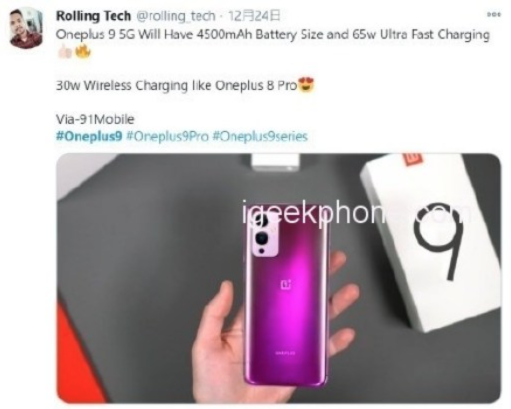Click the phone's rear camera module

click(x=264, y=235)
